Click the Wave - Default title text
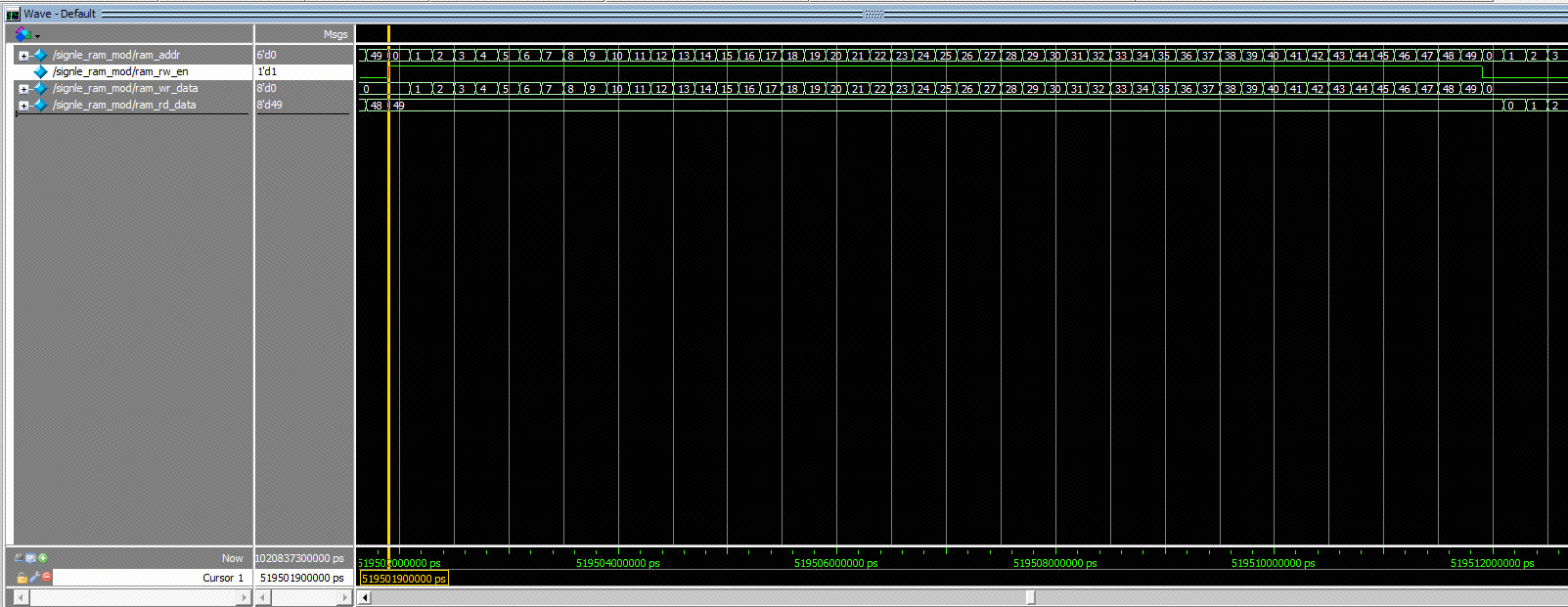 (x=60, y=14)
